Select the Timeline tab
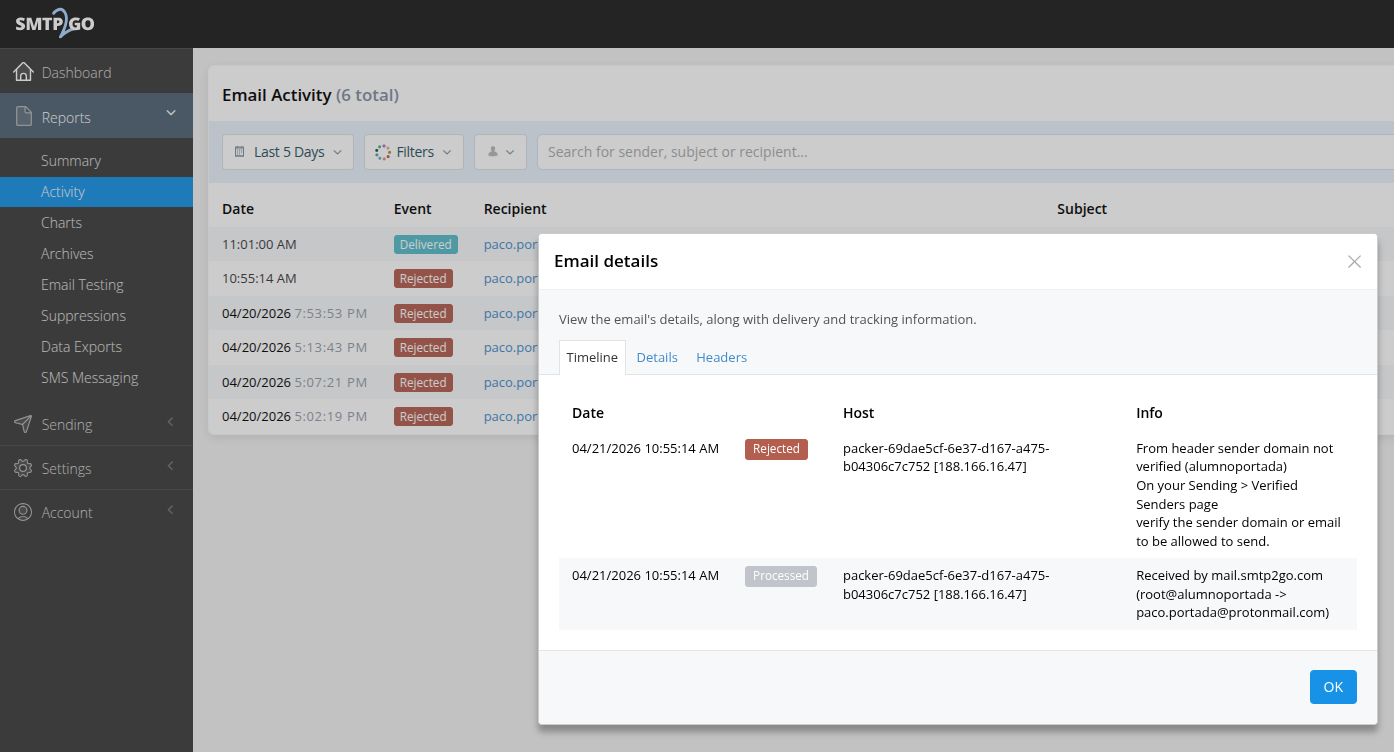 click(592, 357)
